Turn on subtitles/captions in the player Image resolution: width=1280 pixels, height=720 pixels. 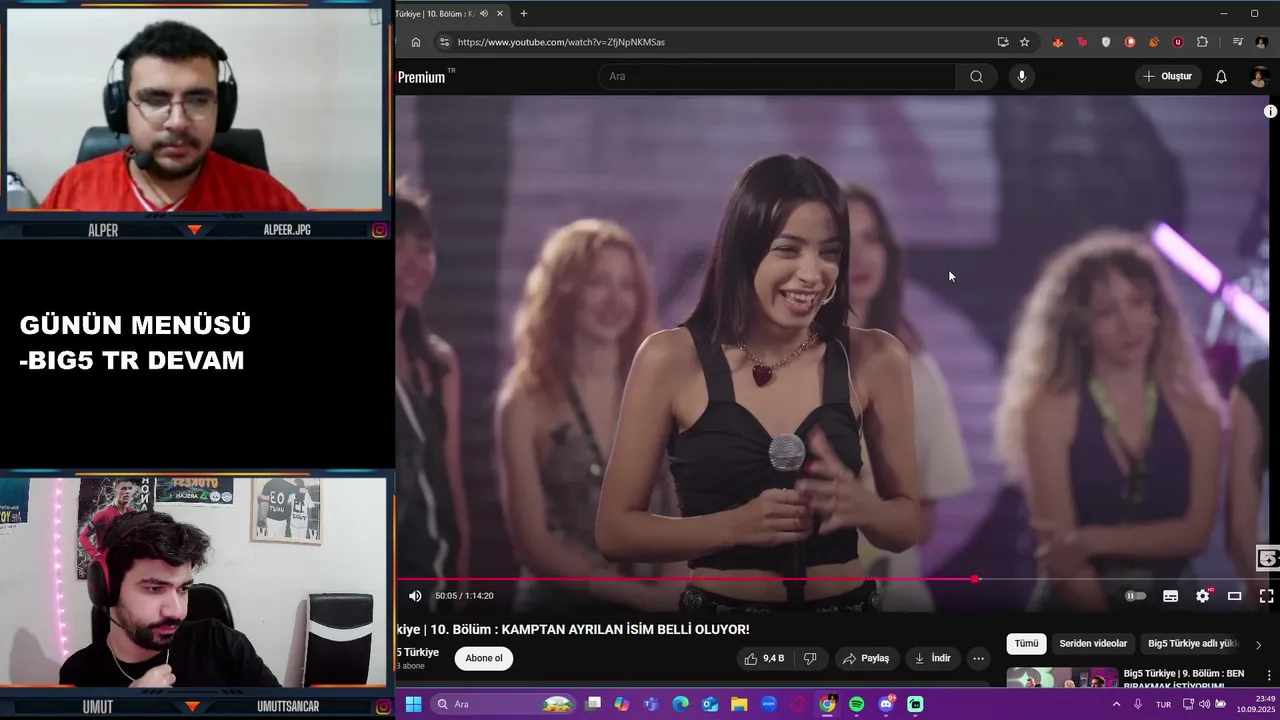[x=1170, y=596]
